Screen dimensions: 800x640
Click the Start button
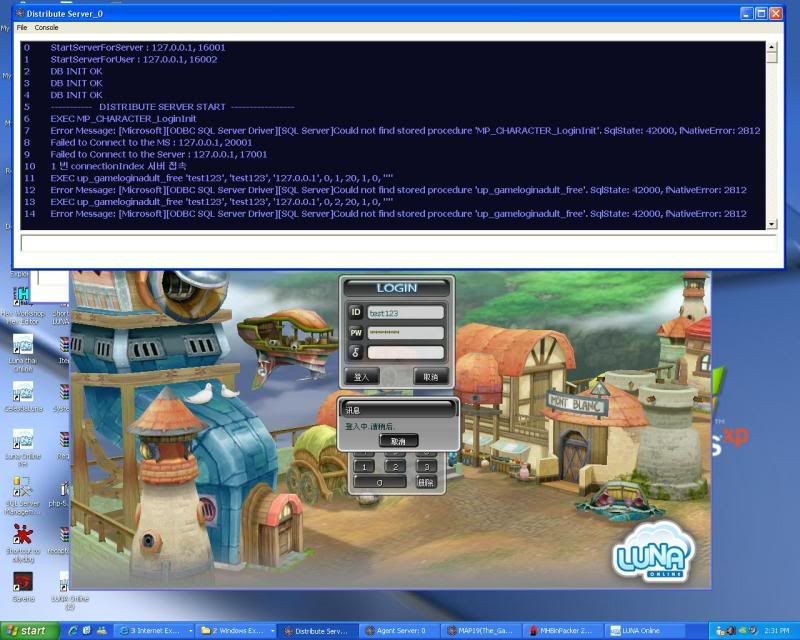[28, 630]
